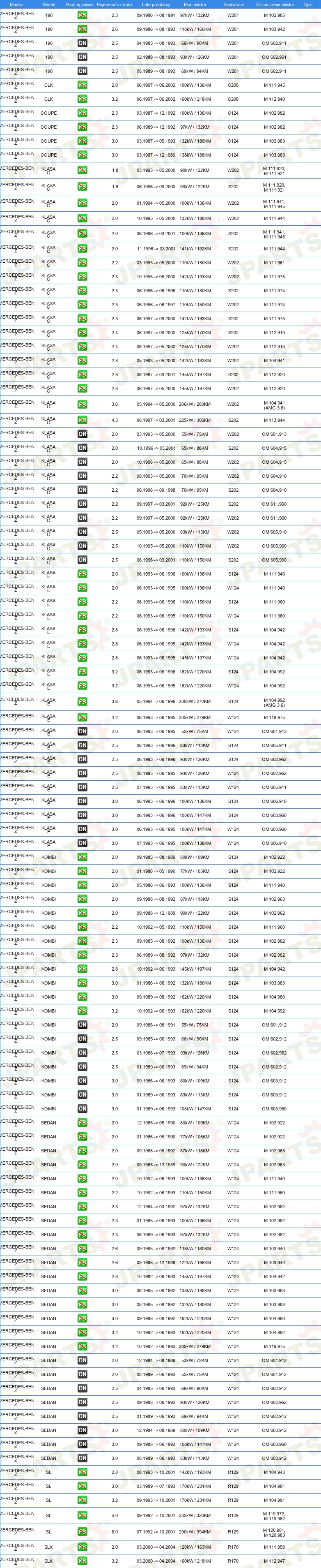Image resolution: width=321 pixels, height=1568 pixels.
Task: Click the PB fuel icon for CLK 2.0 row
Action: (82, 85)
